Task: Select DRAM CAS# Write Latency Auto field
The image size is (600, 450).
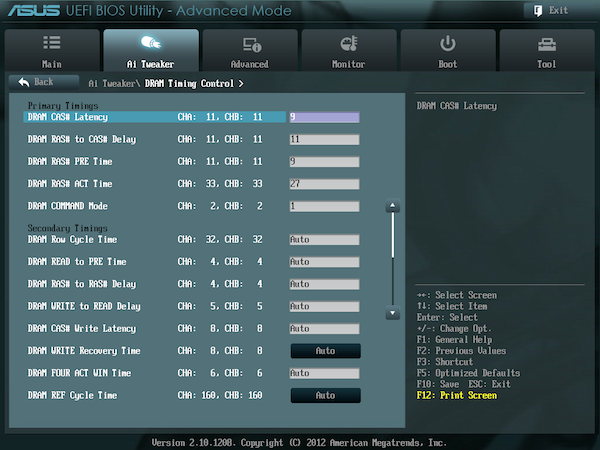Action: click(x=324, y=328)
